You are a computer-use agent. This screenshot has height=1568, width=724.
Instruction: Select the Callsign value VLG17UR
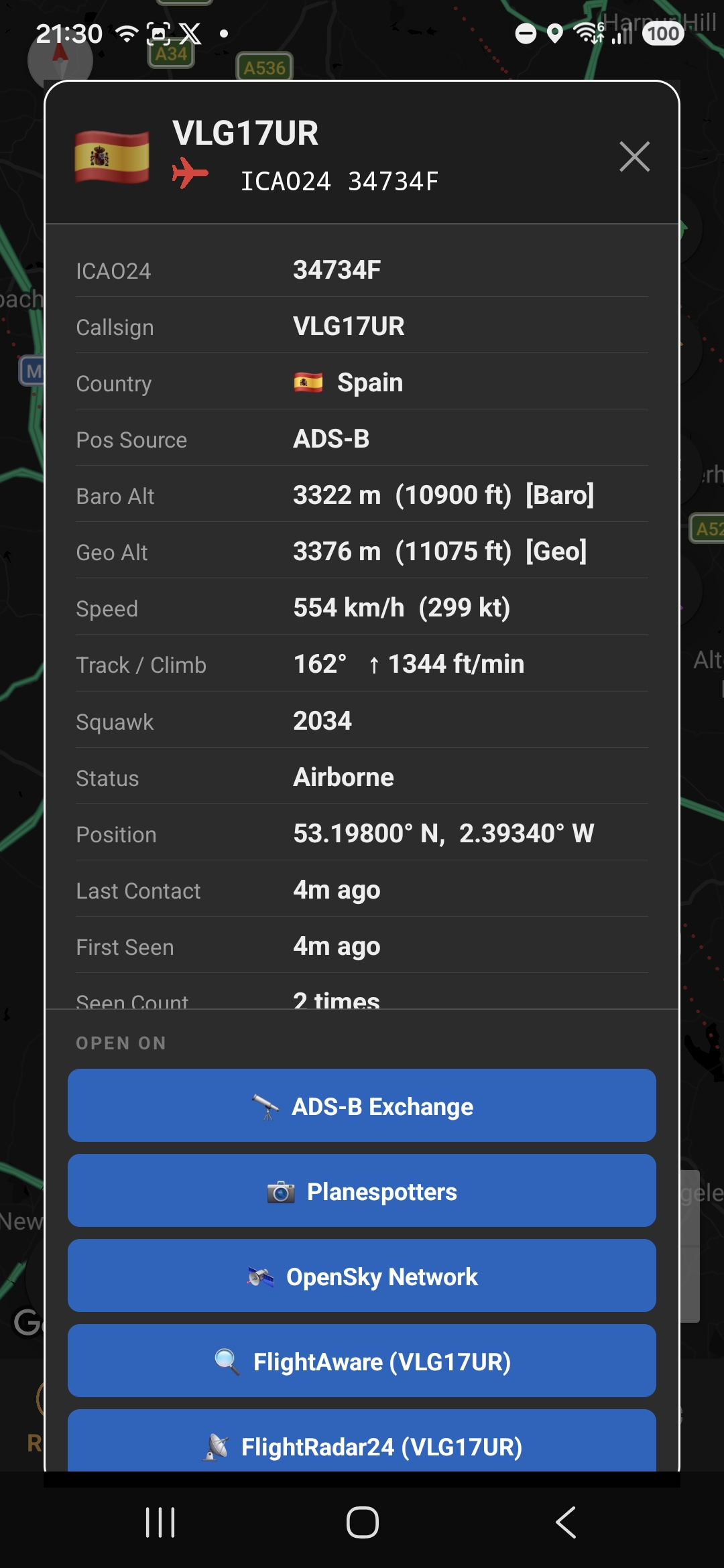349,326
